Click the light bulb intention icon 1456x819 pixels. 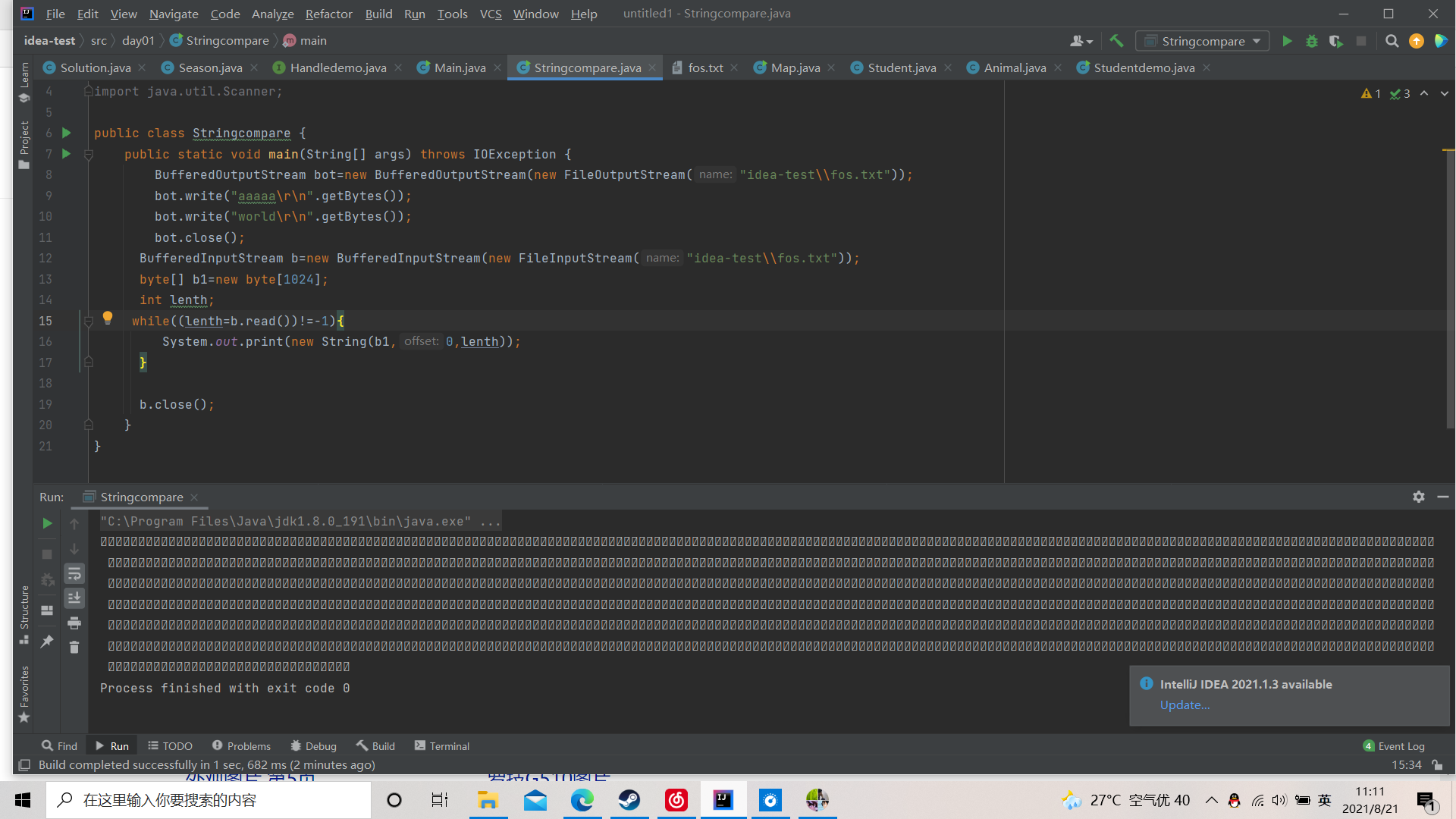(108, 317)
